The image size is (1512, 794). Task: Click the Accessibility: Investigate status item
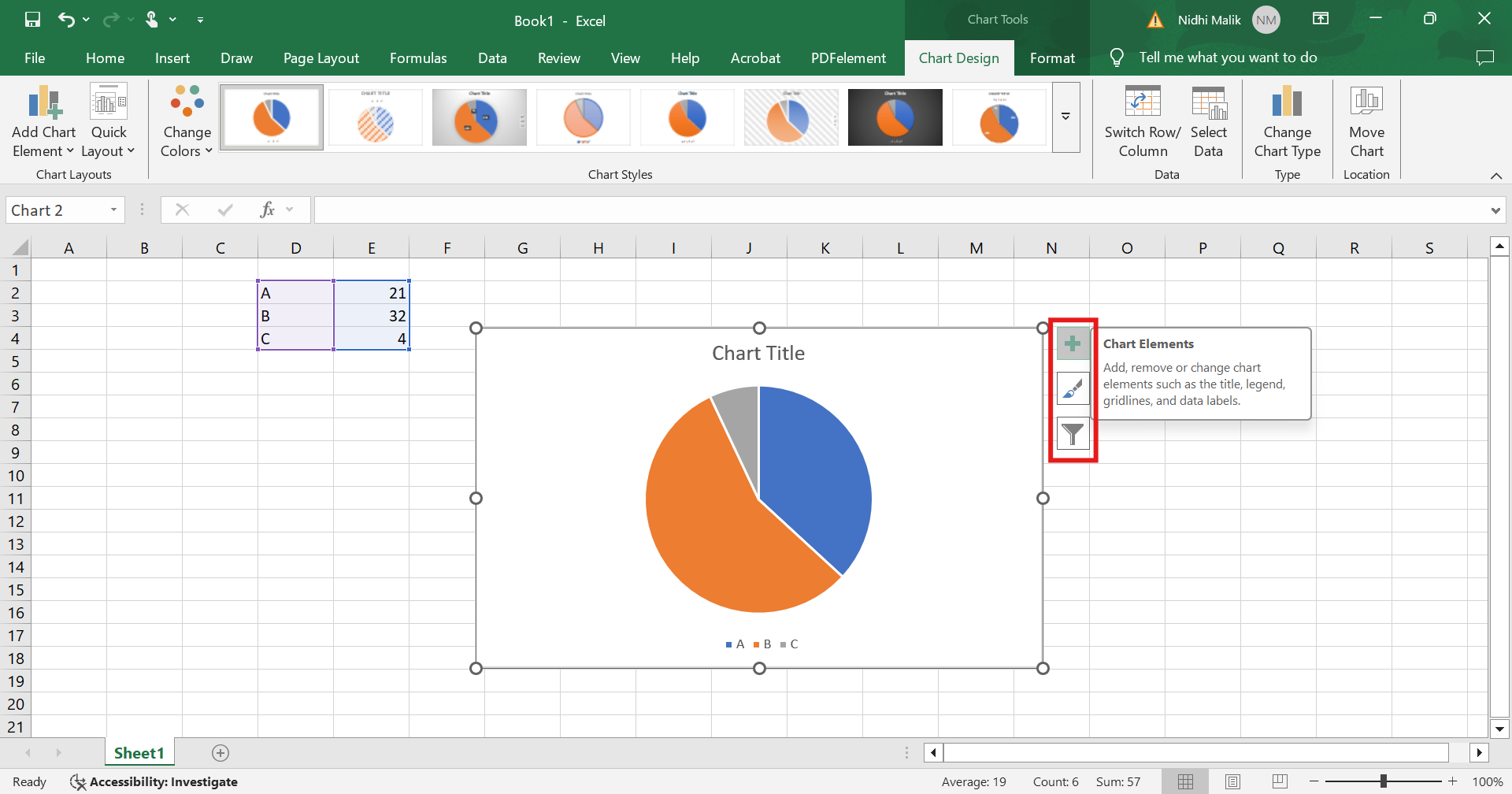154,781
